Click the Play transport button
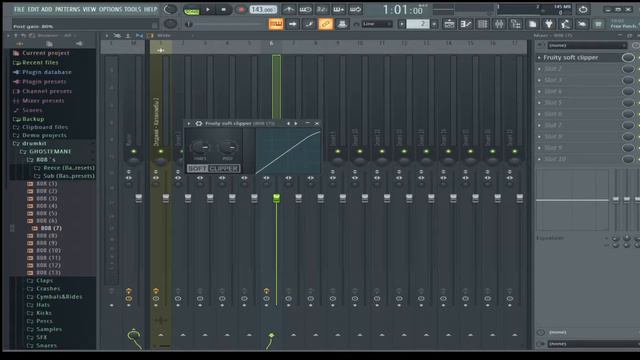 [x=208, y=9]
